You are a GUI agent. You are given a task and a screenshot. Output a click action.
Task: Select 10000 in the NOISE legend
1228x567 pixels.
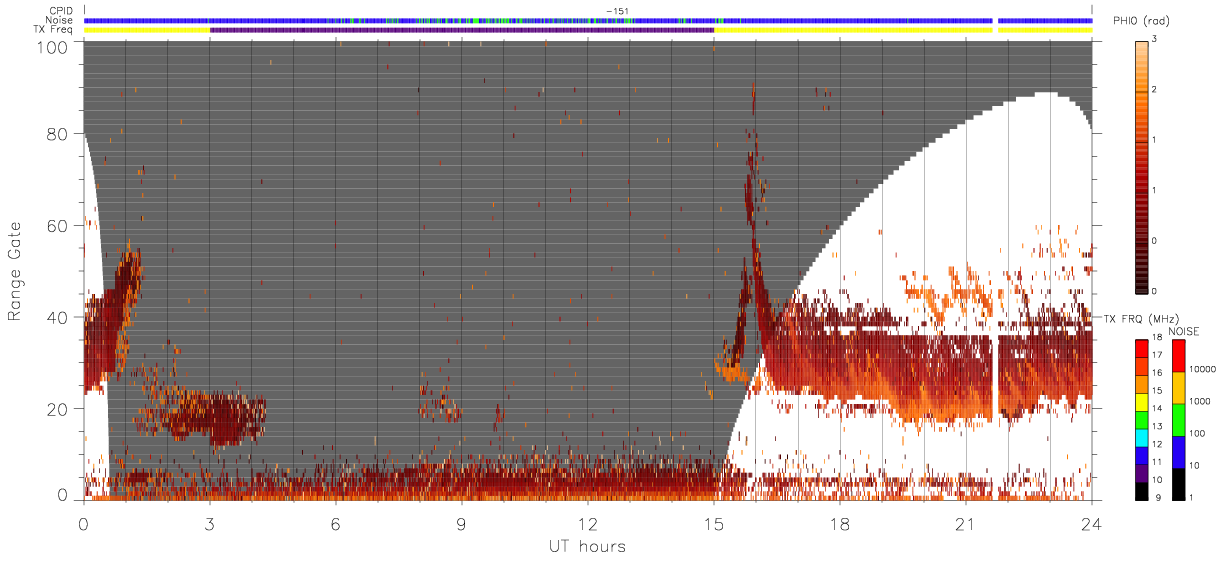pyautogui.click(x=1203, y=369)
